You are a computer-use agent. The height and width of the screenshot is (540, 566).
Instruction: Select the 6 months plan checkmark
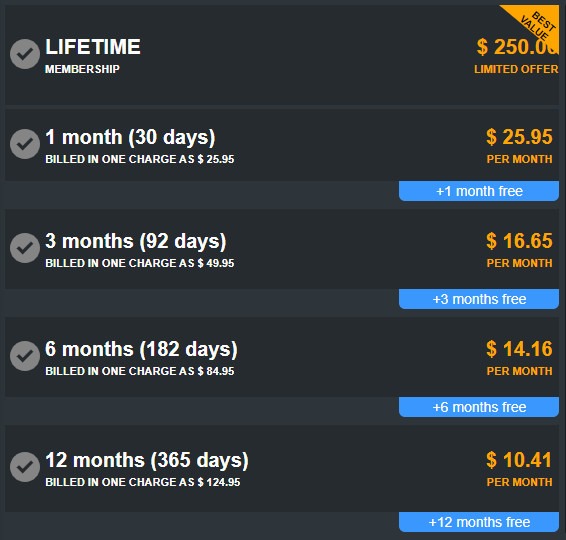[25, 356]
